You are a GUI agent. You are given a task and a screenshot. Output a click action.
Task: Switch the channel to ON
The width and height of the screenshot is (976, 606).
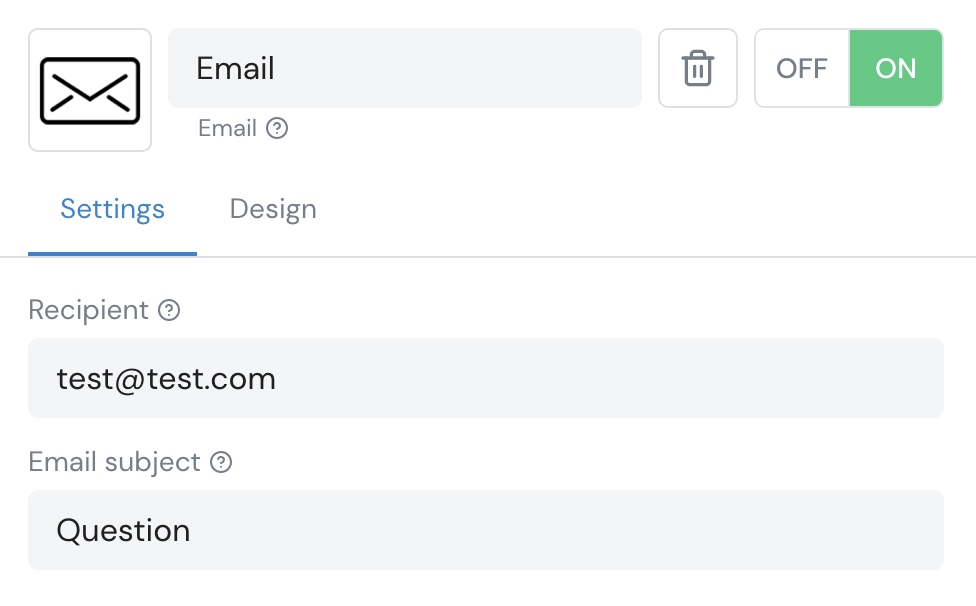(x=895, y=68)
